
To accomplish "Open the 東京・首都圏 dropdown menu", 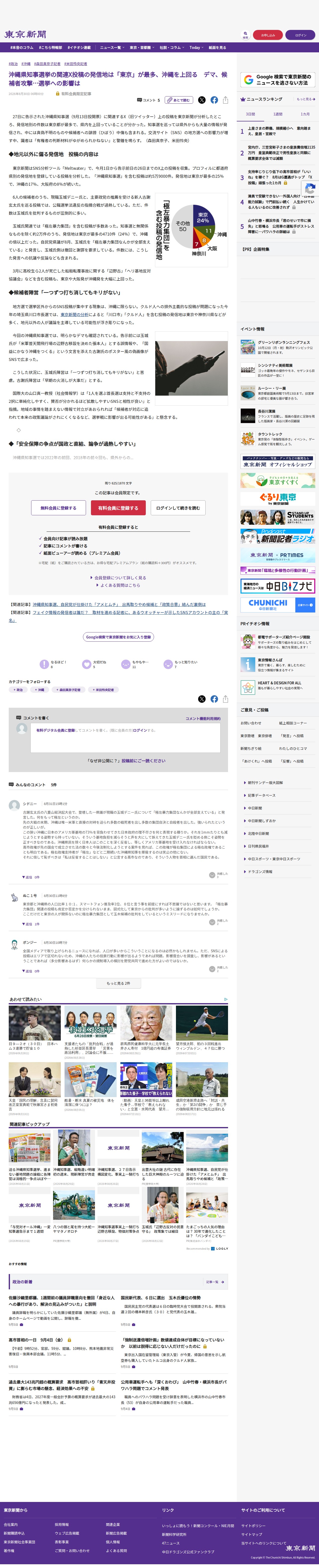I will 141,47.
